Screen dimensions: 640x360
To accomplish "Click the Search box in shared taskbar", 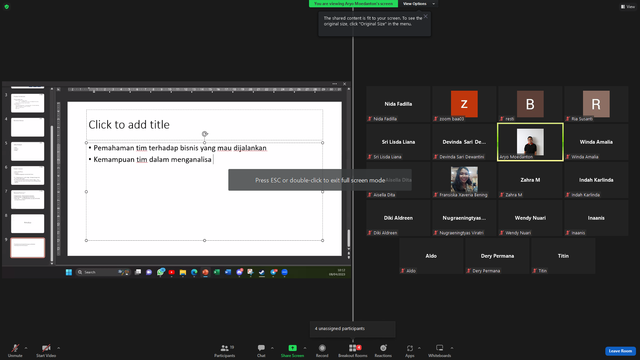I will (x=103, y=272).
